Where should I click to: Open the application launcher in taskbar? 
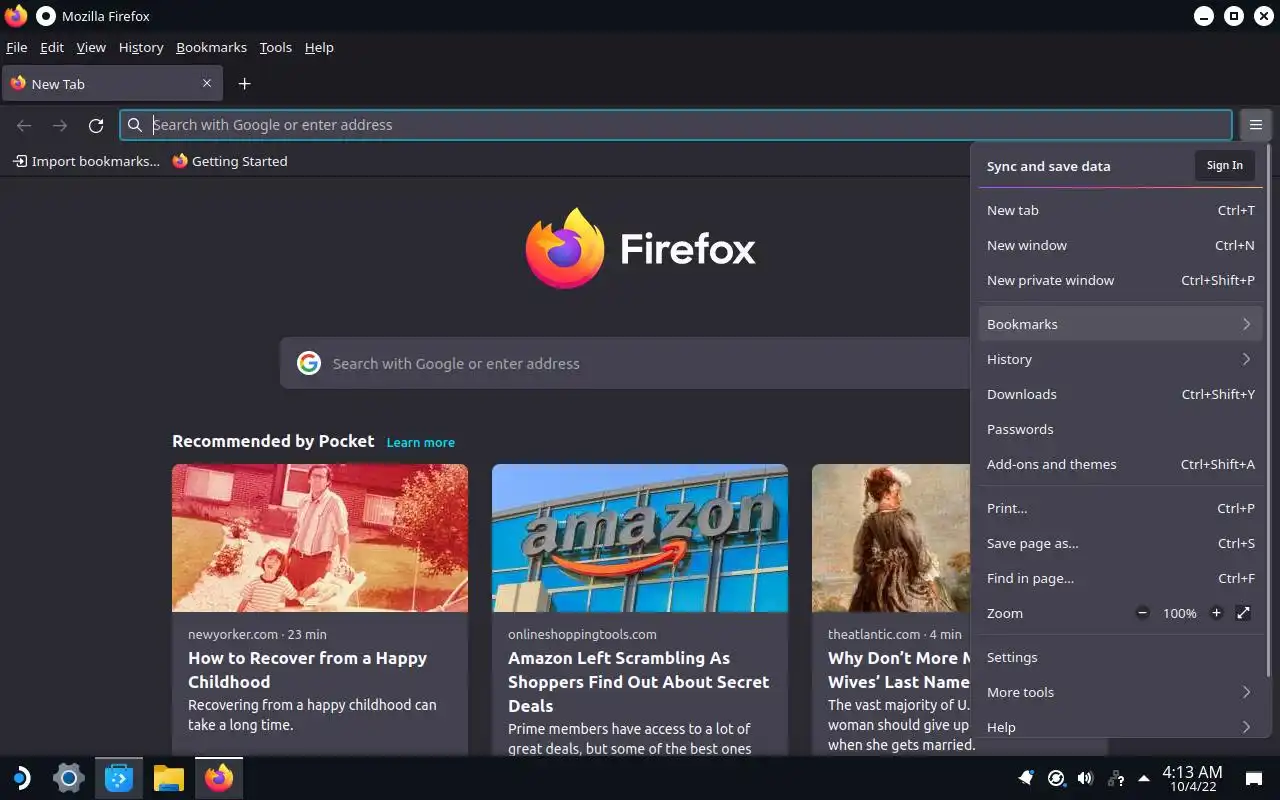tap(20, 777)
